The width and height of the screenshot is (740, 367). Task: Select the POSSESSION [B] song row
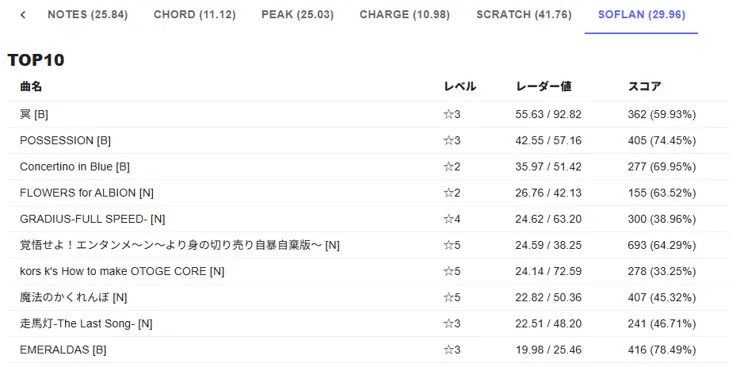pyautogui.click(x=368, y=141)
